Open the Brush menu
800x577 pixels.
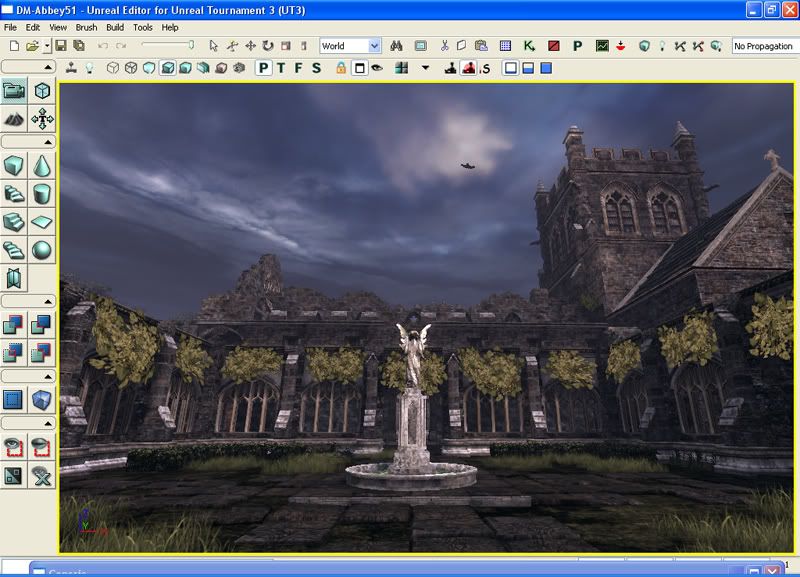pyautogui.click(x=86, y=28)
